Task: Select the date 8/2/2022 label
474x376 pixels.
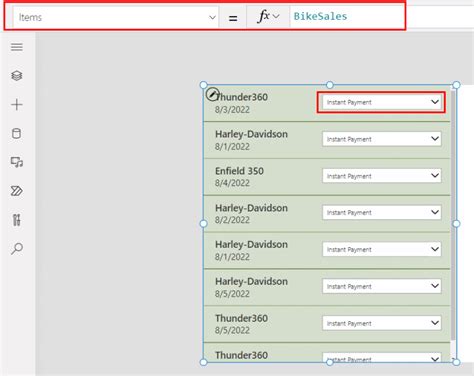Action: click(x=232, y=220)
